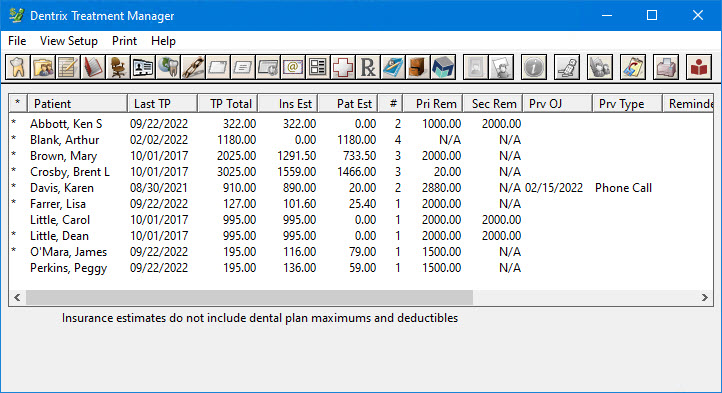The width and height of the screenshot is (722, 393).
Task: Click the Prv OJ column header
Action: click(x=557, y=104)
